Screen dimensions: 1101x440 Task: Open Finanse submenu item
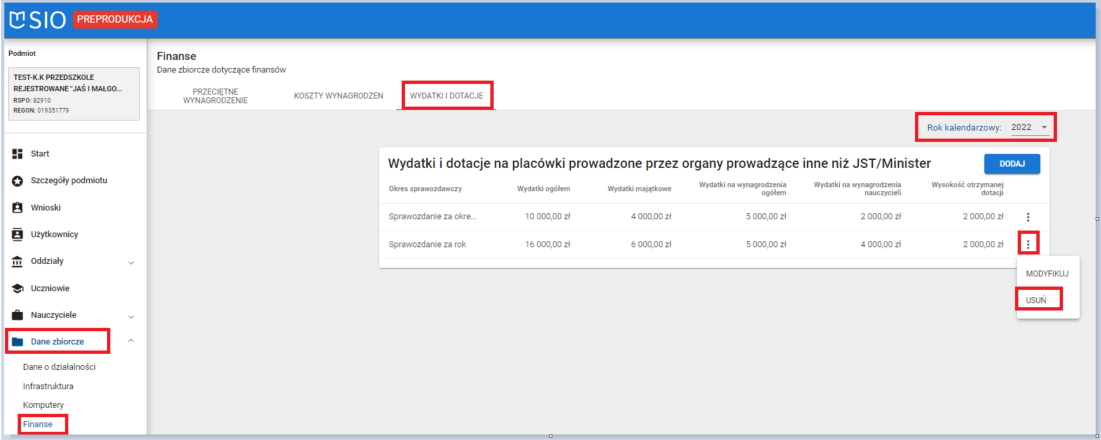coord(37,425)
